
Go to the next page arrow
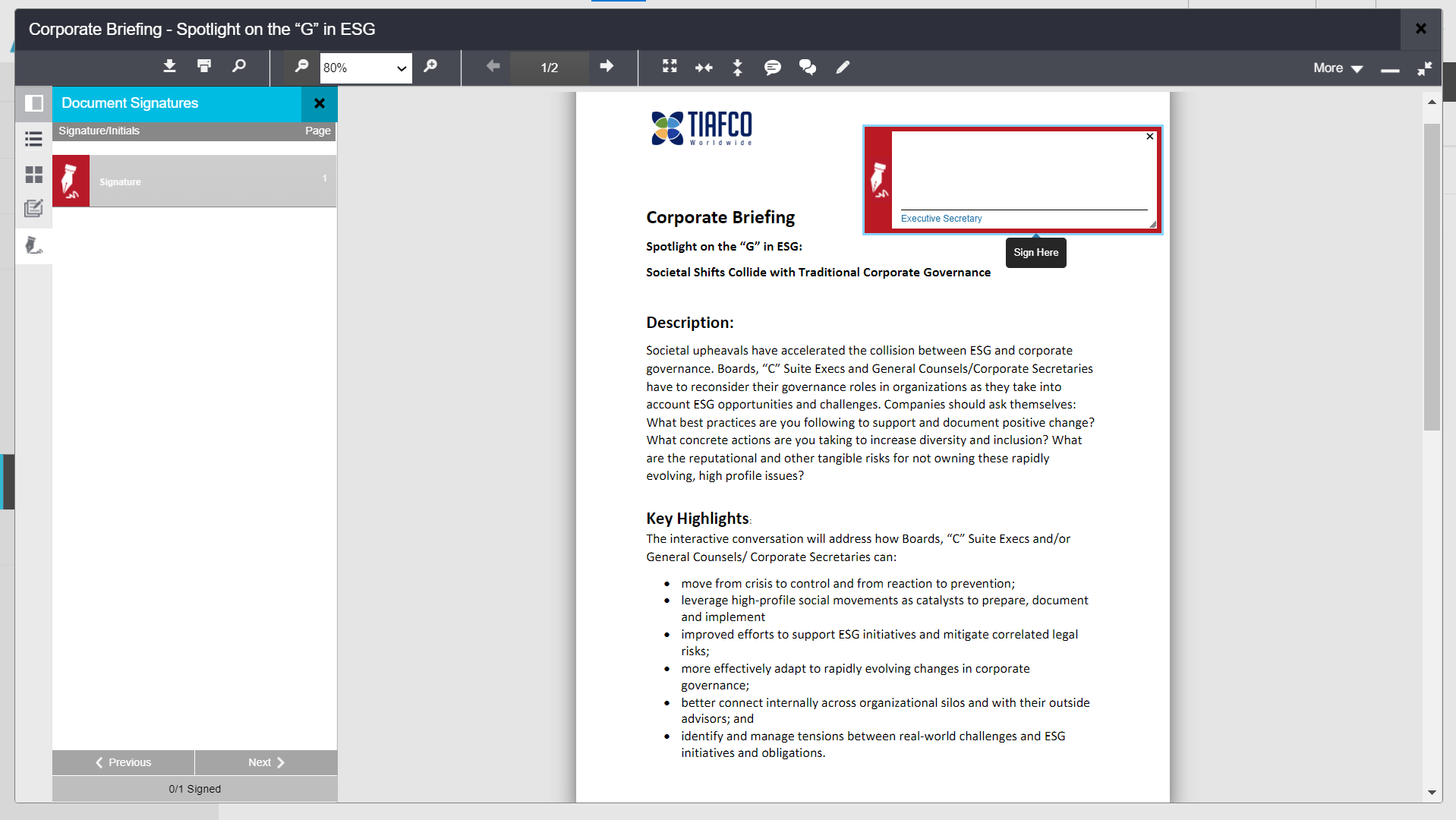pyautogui.click(x=607, y=67)
